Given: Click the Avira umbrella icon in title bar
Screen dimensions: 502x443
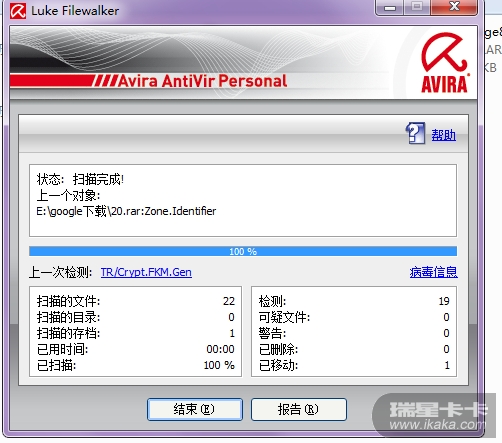Looking at the screenshot, I should click(18, 11).
